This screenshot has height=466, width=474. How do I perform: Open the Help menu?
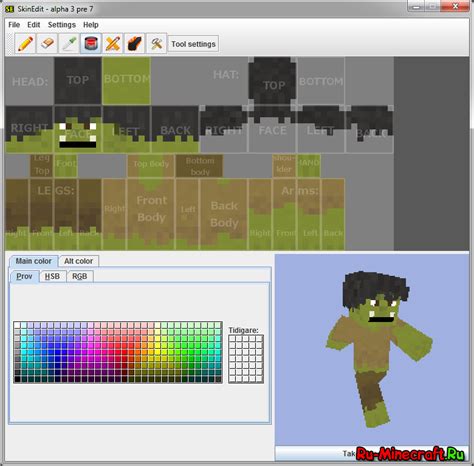point(91,25)
